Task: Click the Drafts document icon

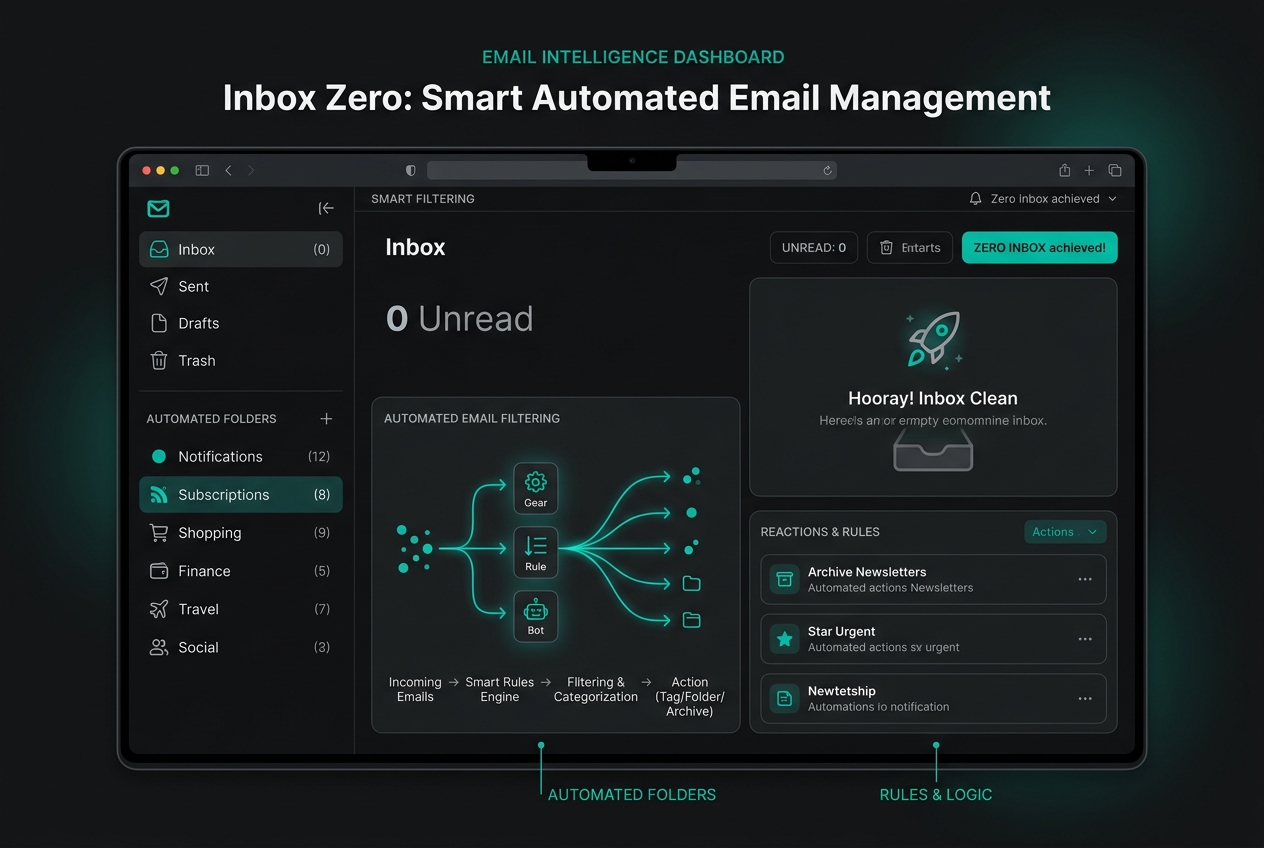Action: [x=158, y=324]
